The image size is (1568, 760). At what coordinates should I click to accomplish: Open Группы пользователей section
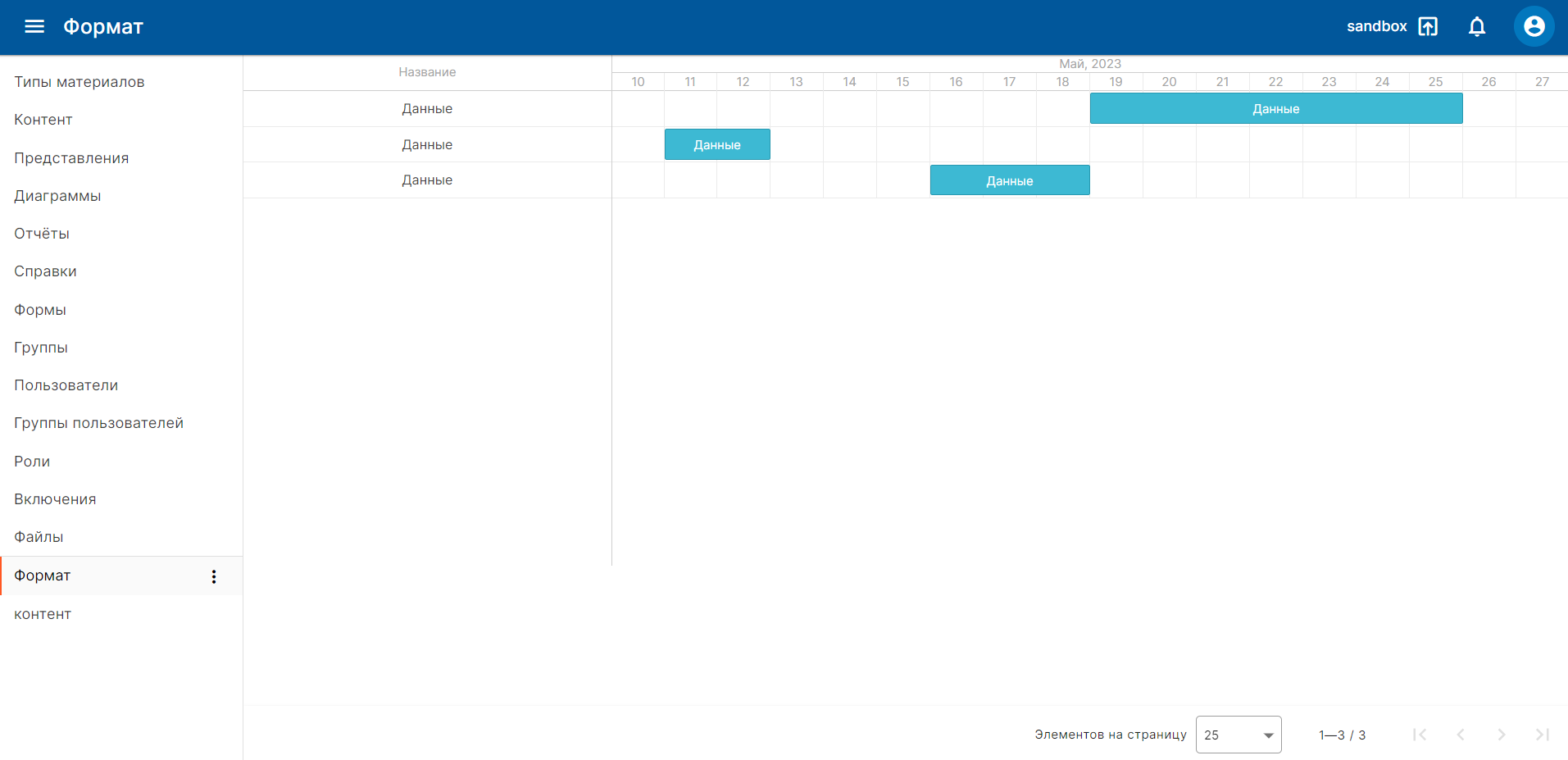click(99, 423)
